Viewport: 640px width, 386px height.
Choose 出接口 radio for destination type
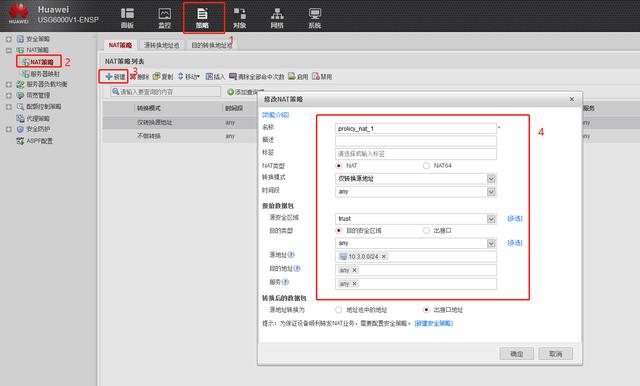pos(426,231)
